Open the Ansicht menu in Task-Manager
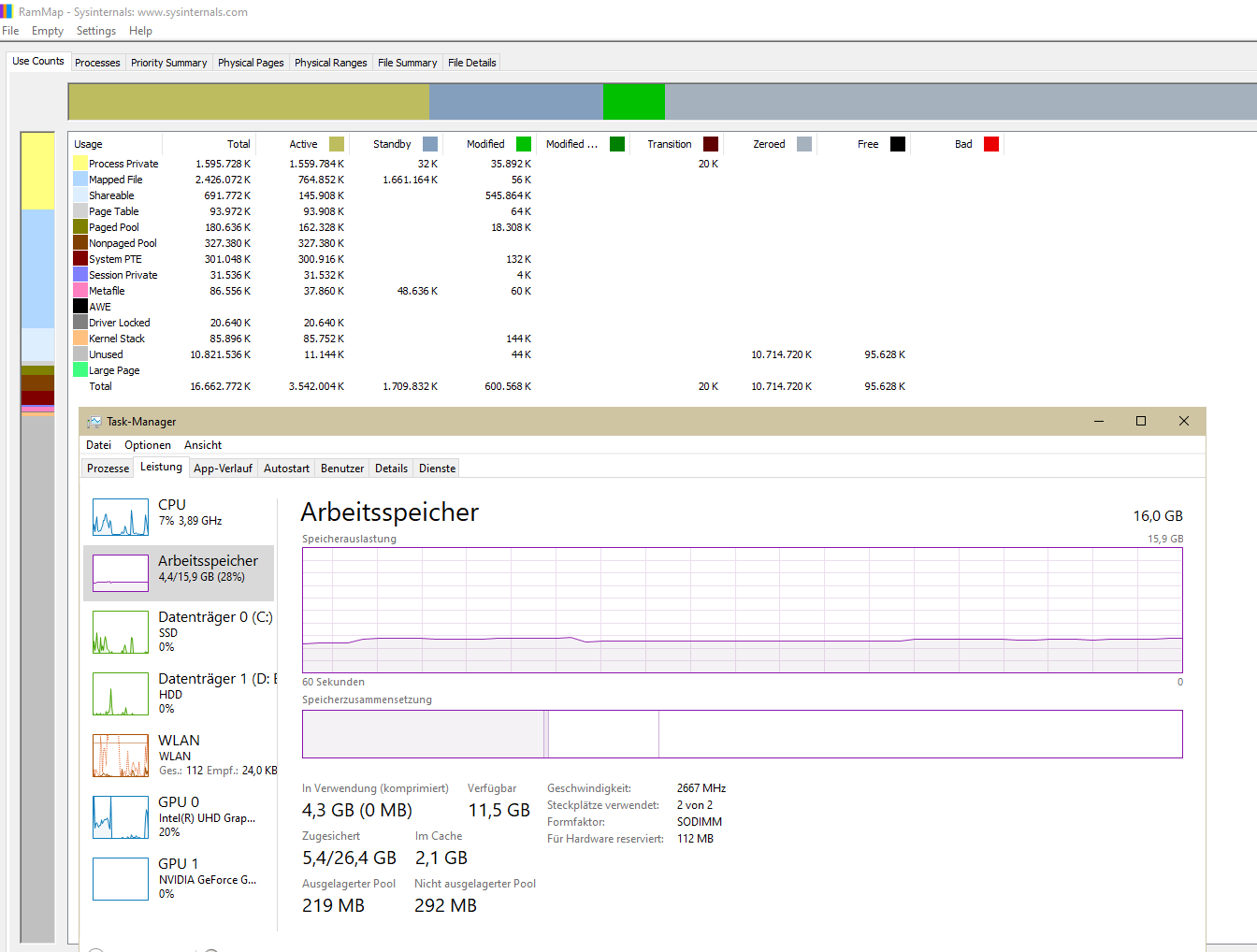This screenshot has width=1257, height=952. (x=203, y=445)
